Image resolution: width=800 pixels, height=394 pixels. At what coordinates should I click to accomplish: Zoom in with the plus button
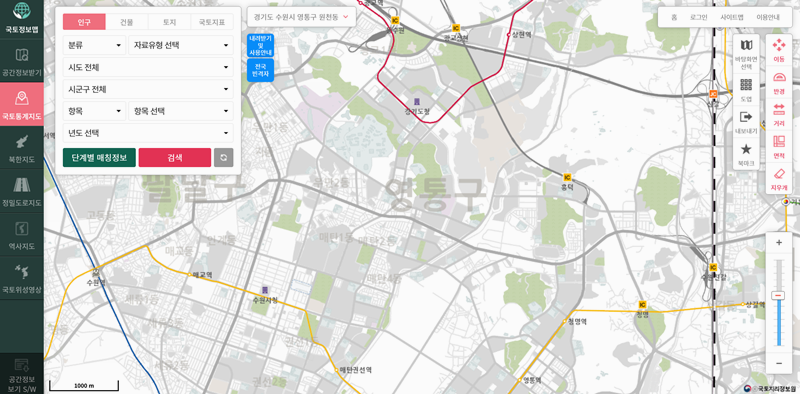779,243
